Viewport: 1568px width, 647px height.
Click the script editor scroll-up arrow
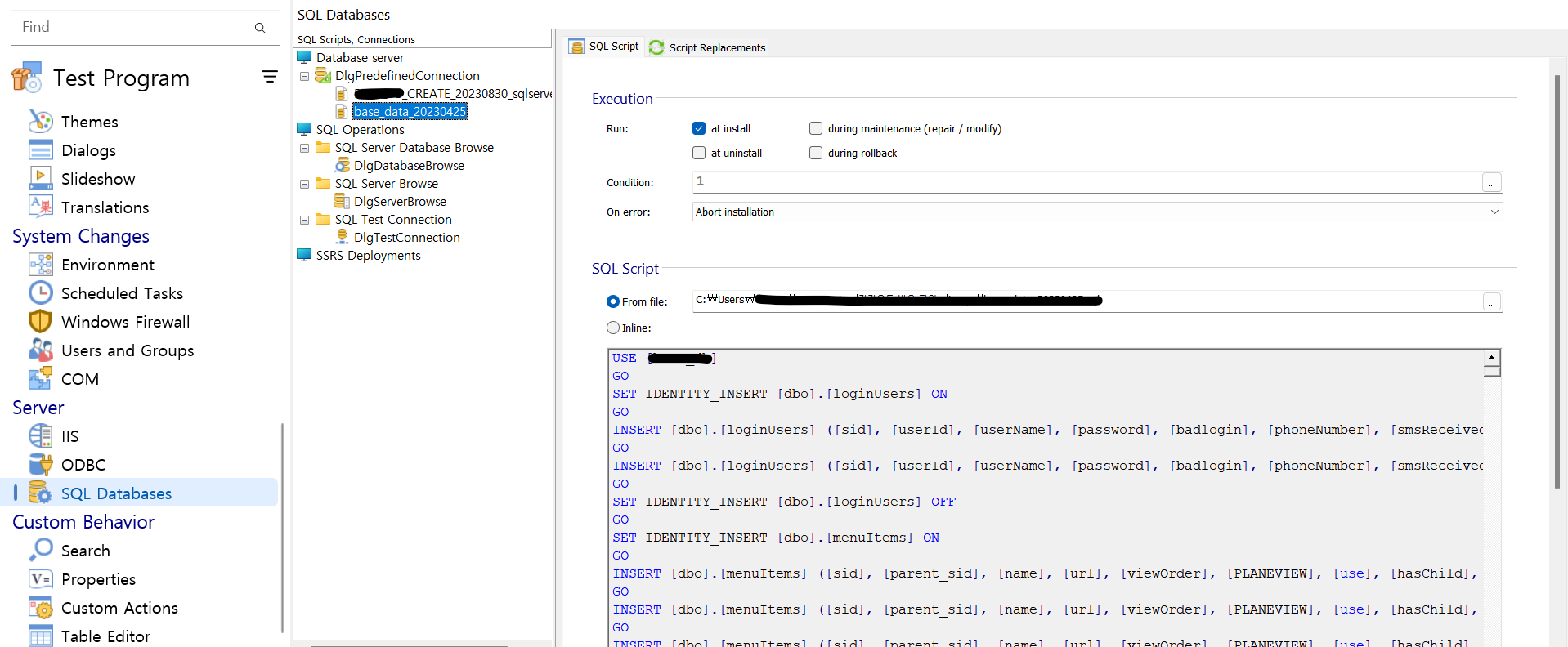(x=1492, y=358)
